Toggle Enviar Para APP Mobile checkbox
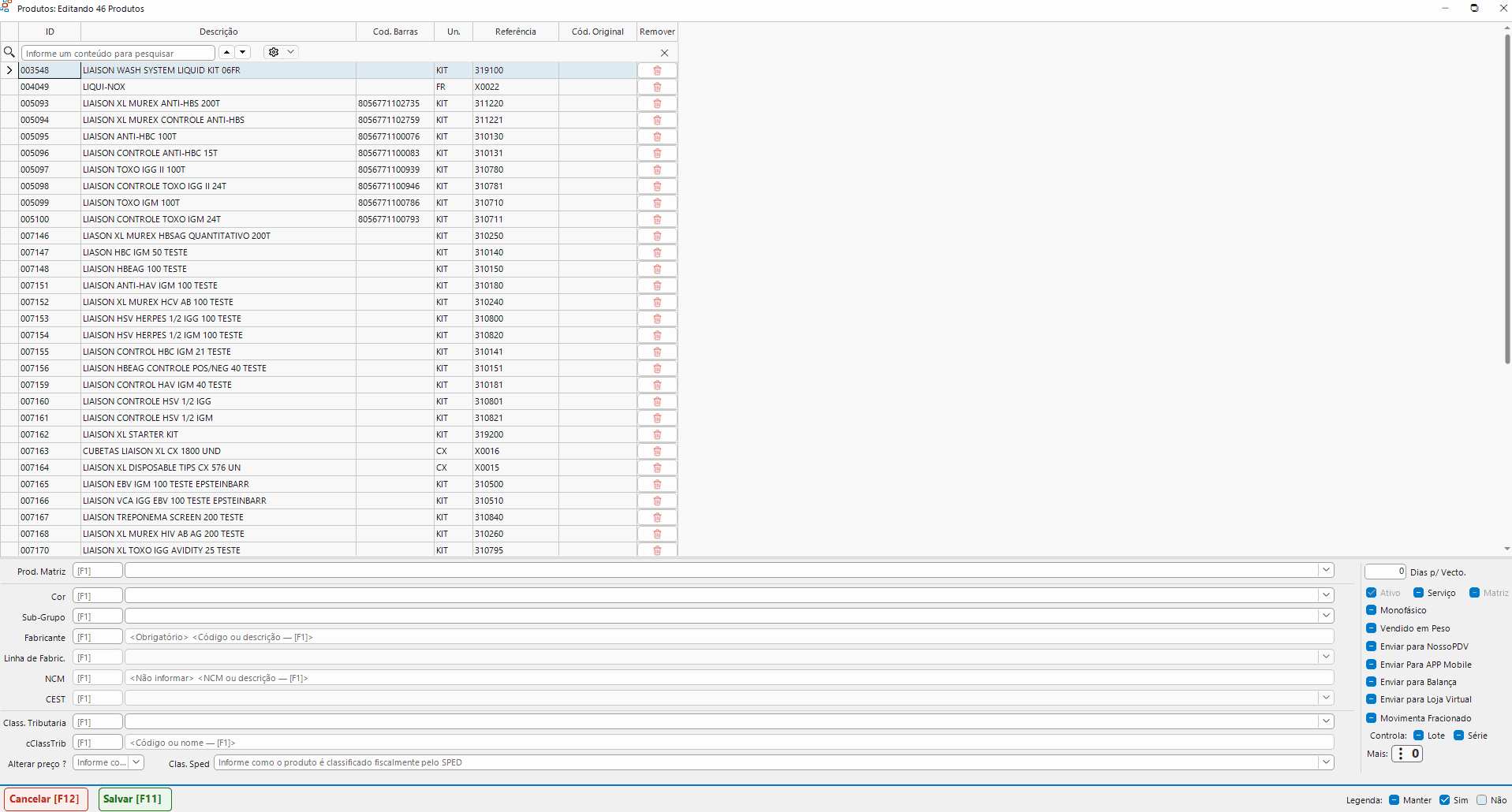This screenshot has width=1512, height=812. [1372, 665]
